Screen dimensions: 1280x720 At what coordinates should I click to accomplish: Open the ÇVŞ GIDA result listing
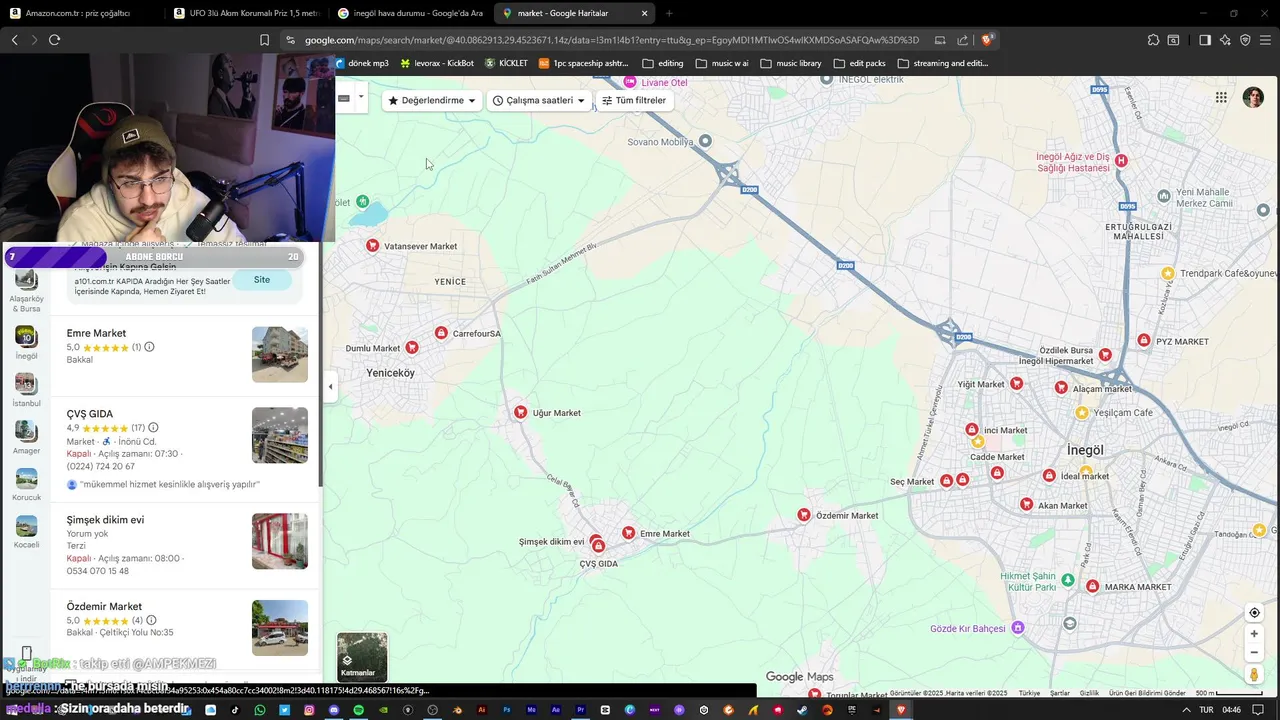[185, 449]
